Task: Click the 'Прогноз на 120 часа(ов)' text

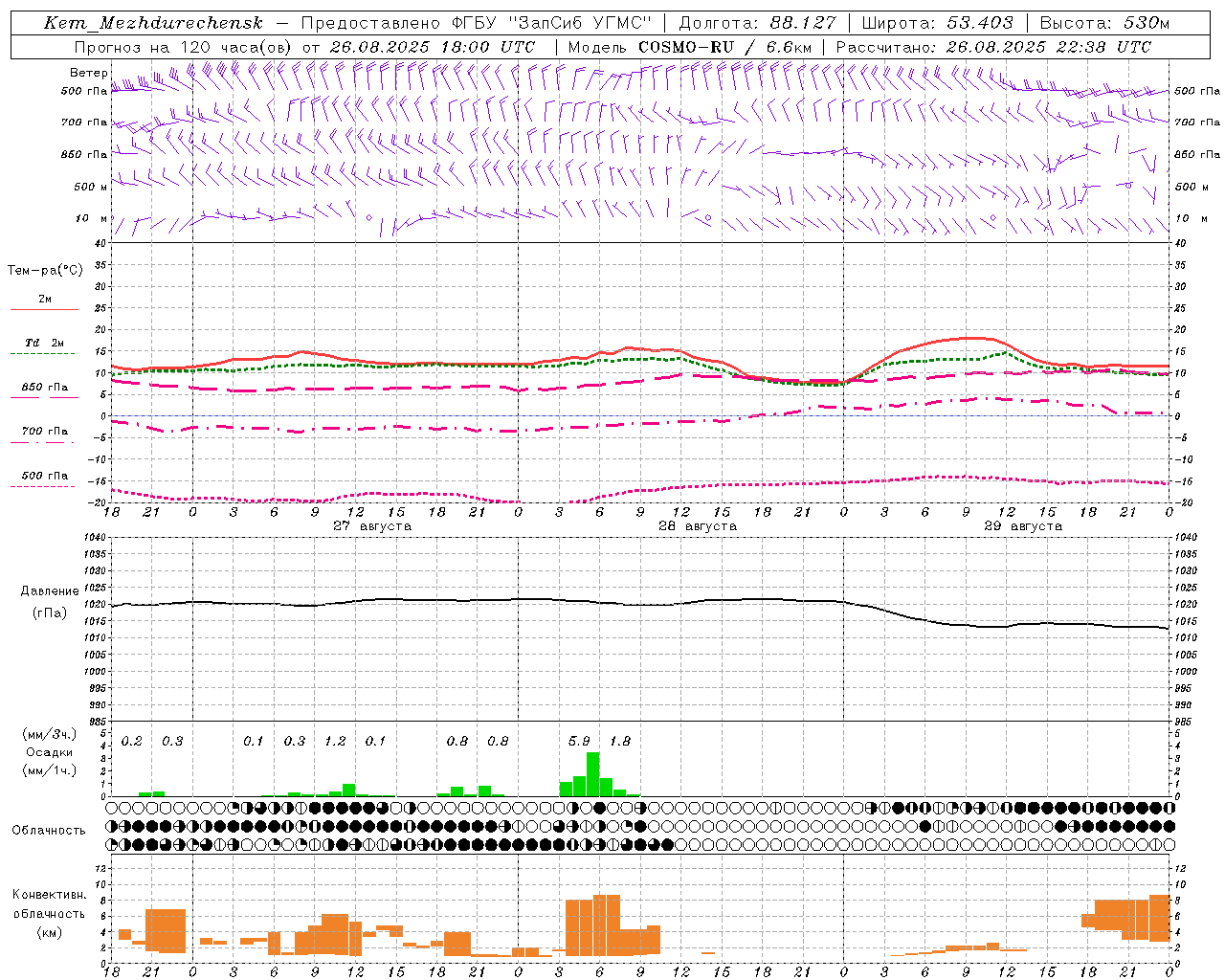Action: [183, 47]
